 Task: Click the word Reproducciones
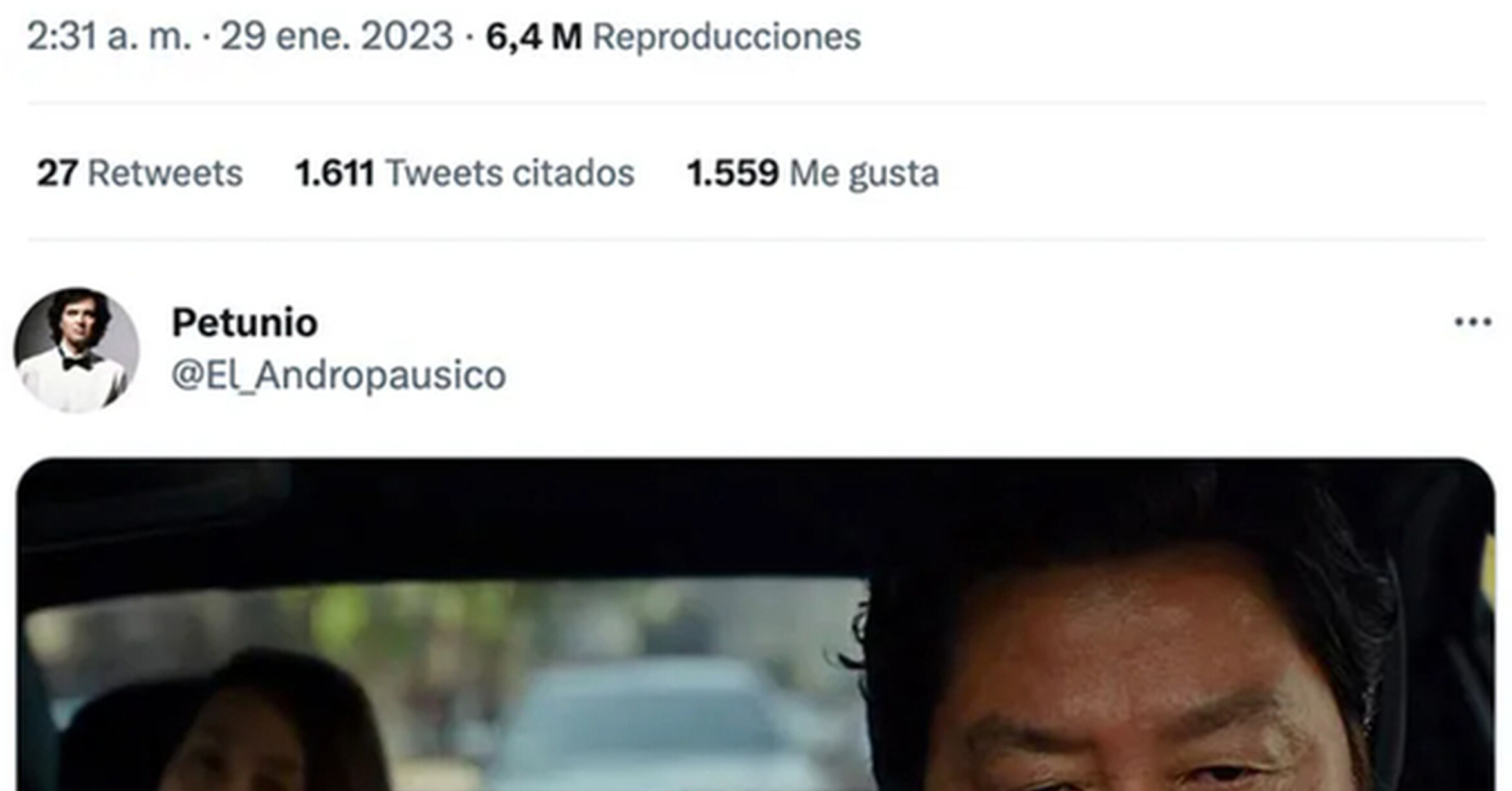[x=726, y=36]
